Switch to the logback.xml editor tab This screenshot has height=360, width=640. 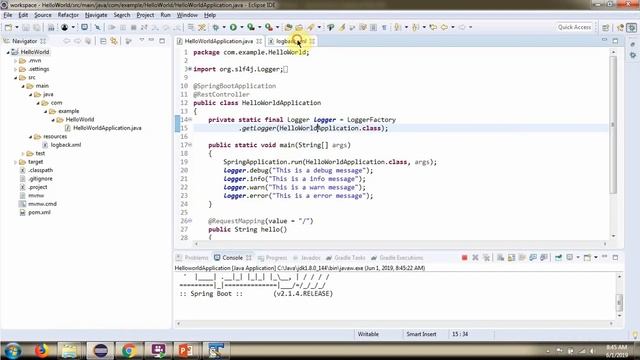[291, 41]
